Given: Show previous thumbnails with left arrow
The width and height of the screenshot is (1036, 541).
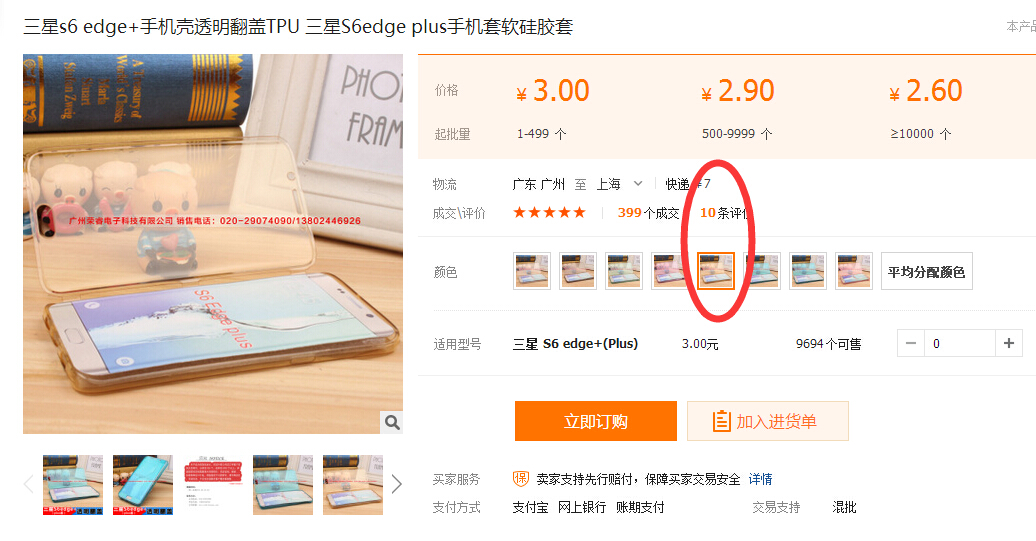Looking at the screenshot, I should tap(28, 484).
